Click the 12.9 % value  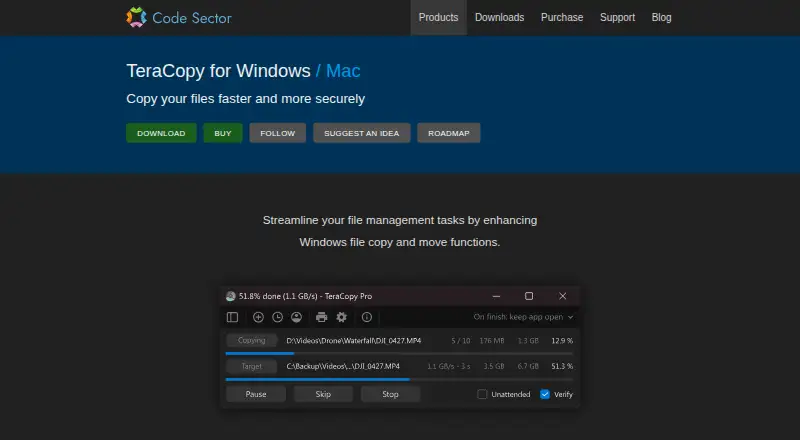(562, 340)
